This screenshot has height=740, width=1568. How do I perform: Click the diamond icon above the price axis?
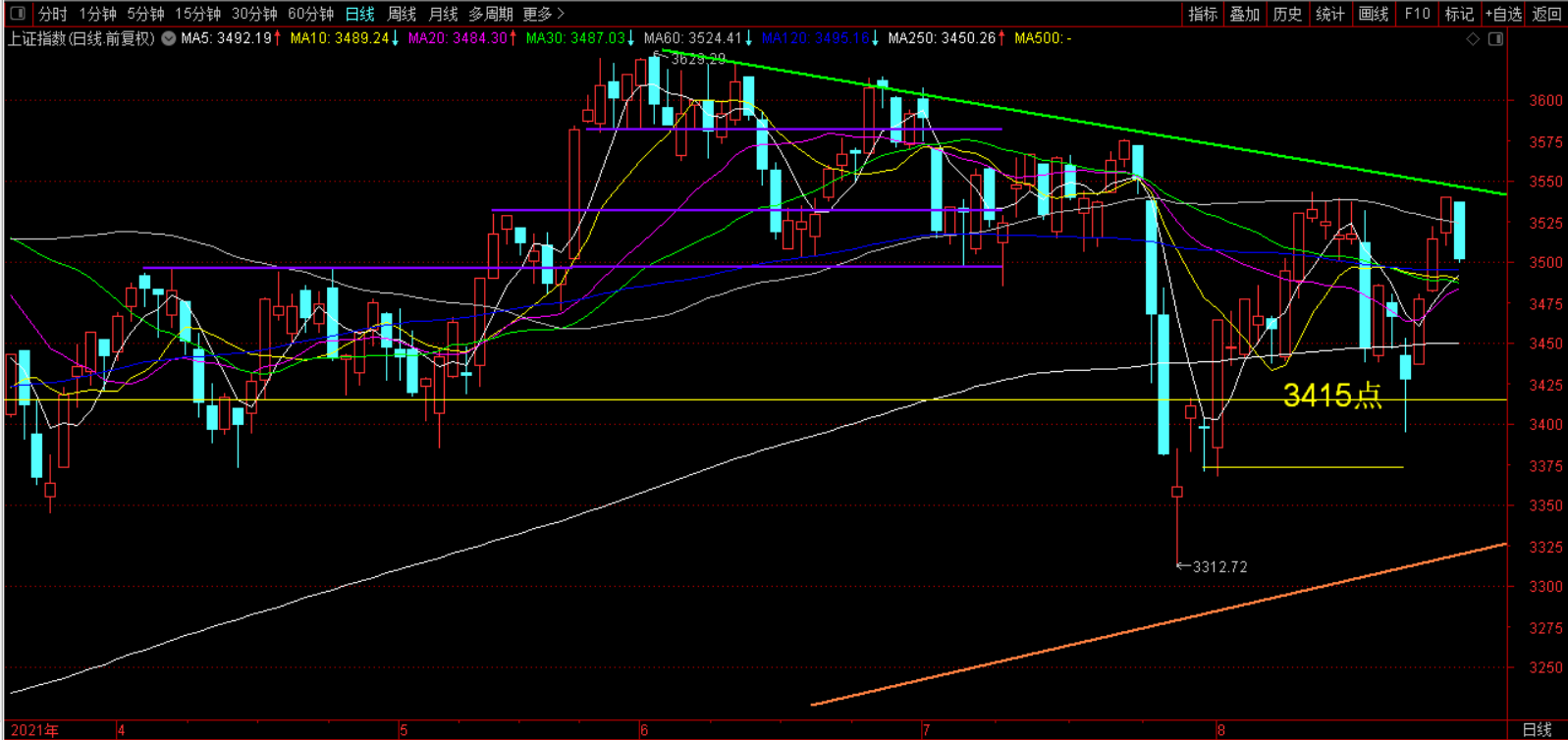tap(1473, 39)
